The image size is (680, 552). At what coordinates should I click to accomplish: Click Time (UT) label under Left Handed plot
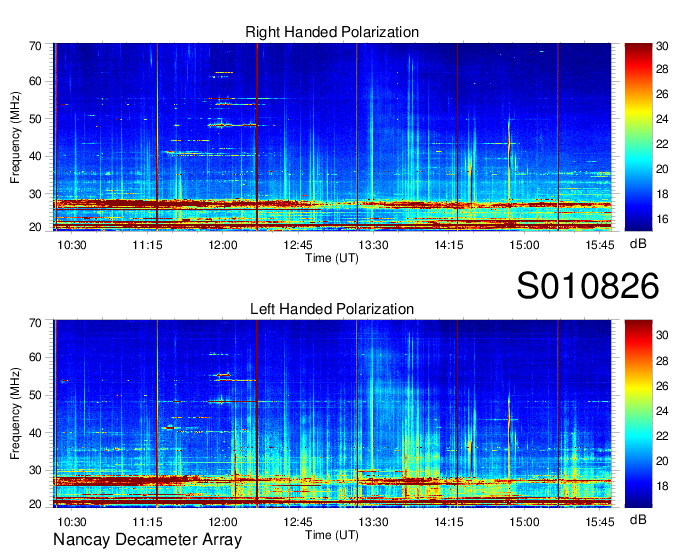[332, 535]
